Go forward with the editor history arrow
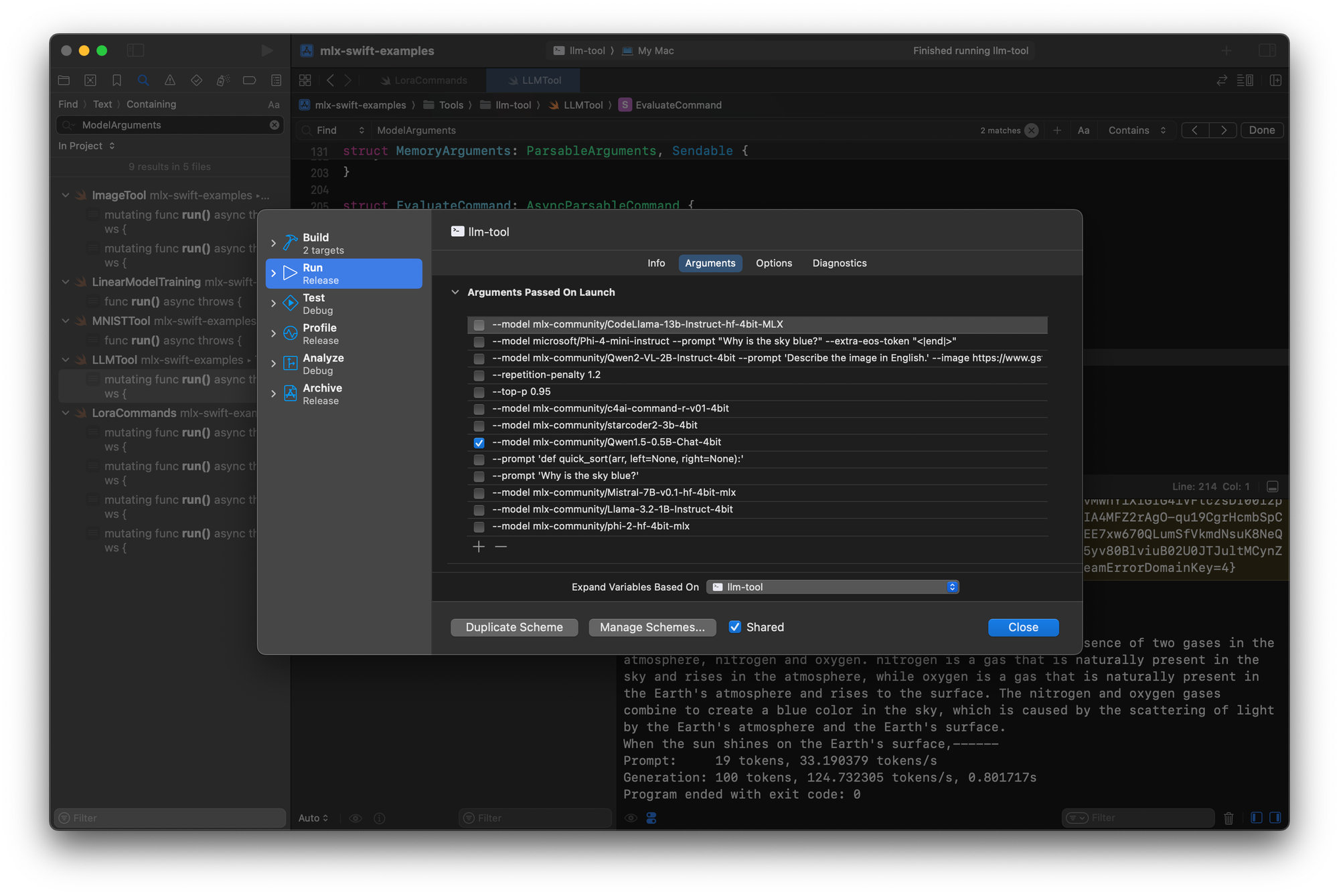This screenshot has height=896, width=1339. [x=348, y=80]
